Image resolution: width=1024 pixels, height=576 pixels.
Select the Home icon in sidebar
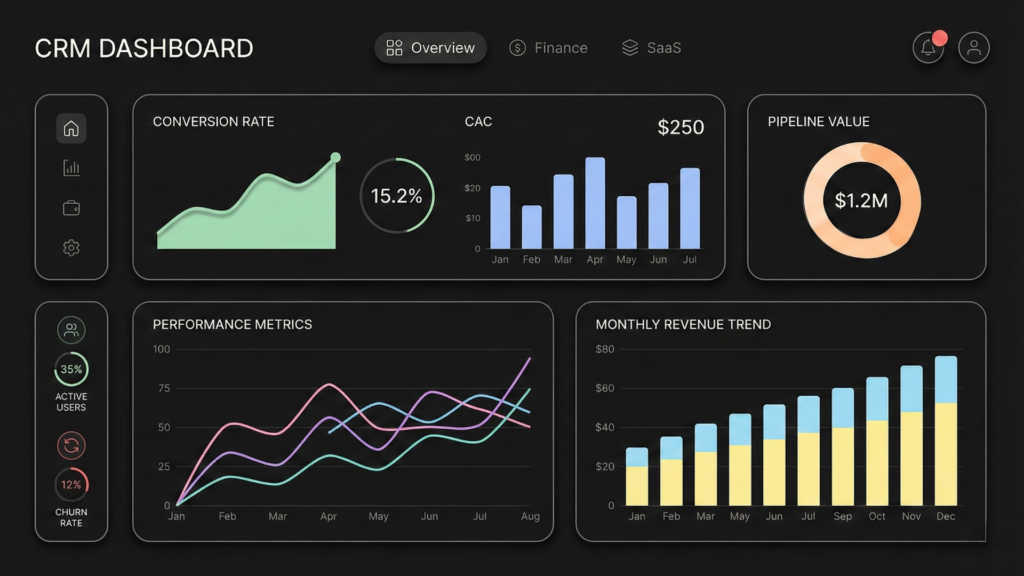pos(71,128)
